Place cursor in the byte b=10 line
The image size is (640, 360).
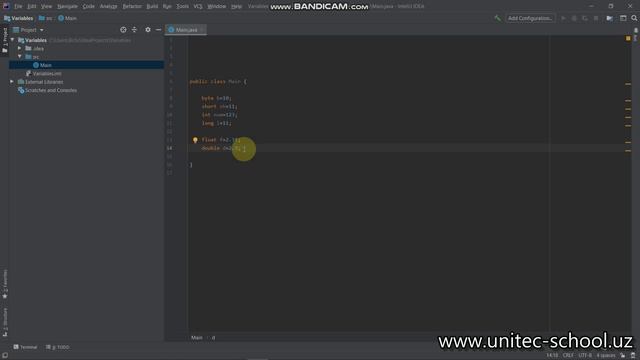coord(216,98)
